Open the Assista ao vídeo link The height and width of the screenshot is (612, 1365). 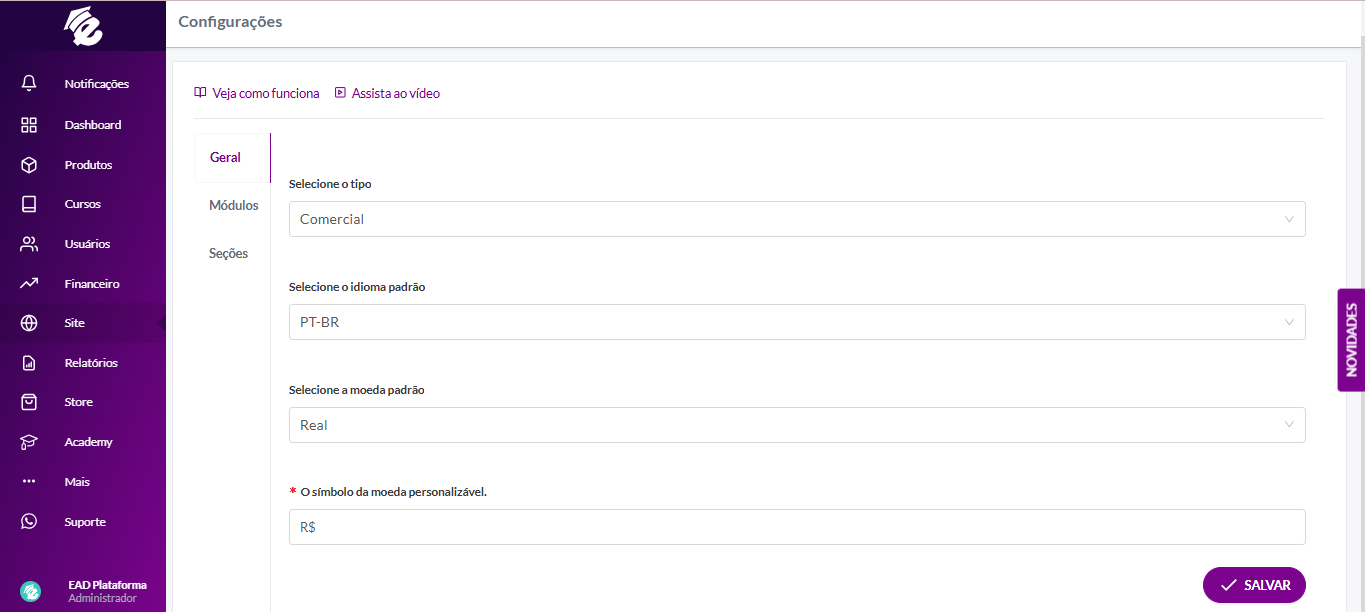click(396, 93)
